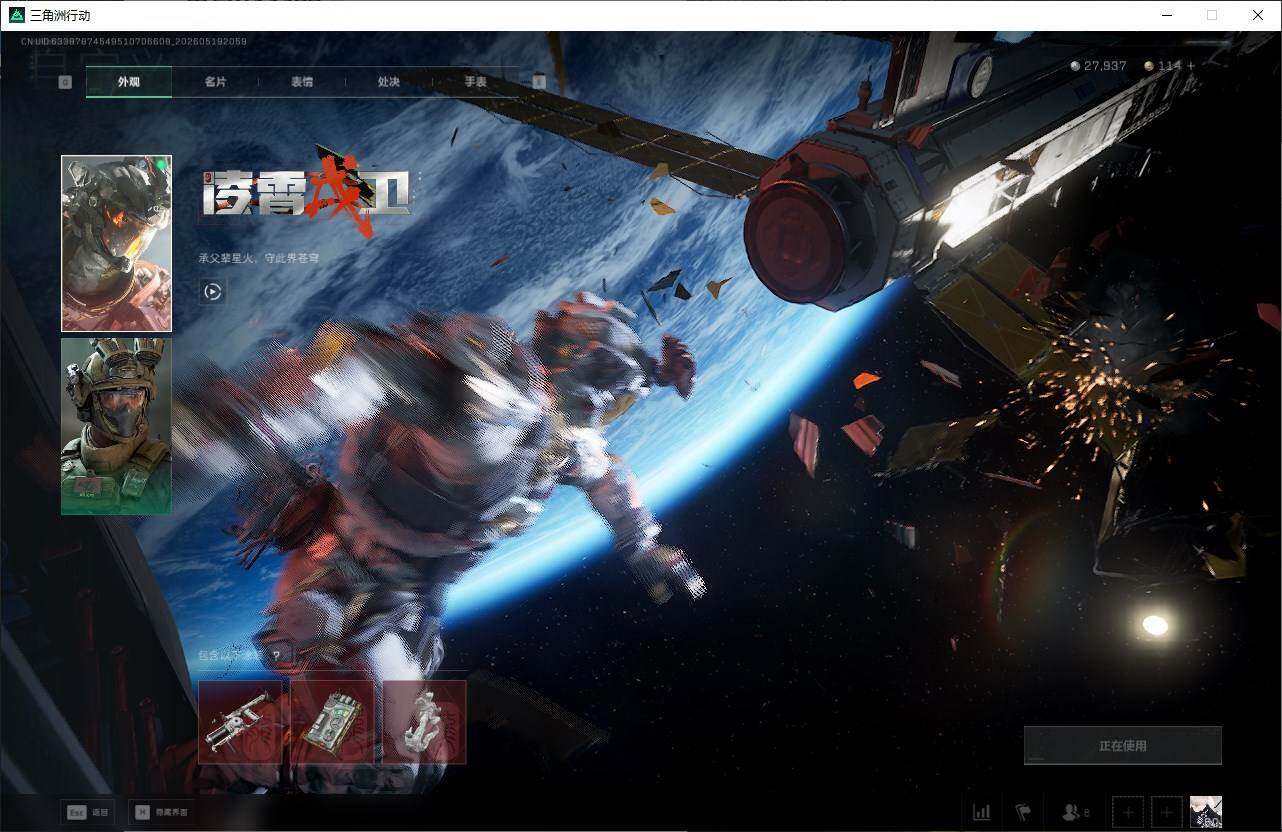Screen dimensions: 1282x832
Task: Click the first empty squad slot plus
Action: (x=1128, y=812)
